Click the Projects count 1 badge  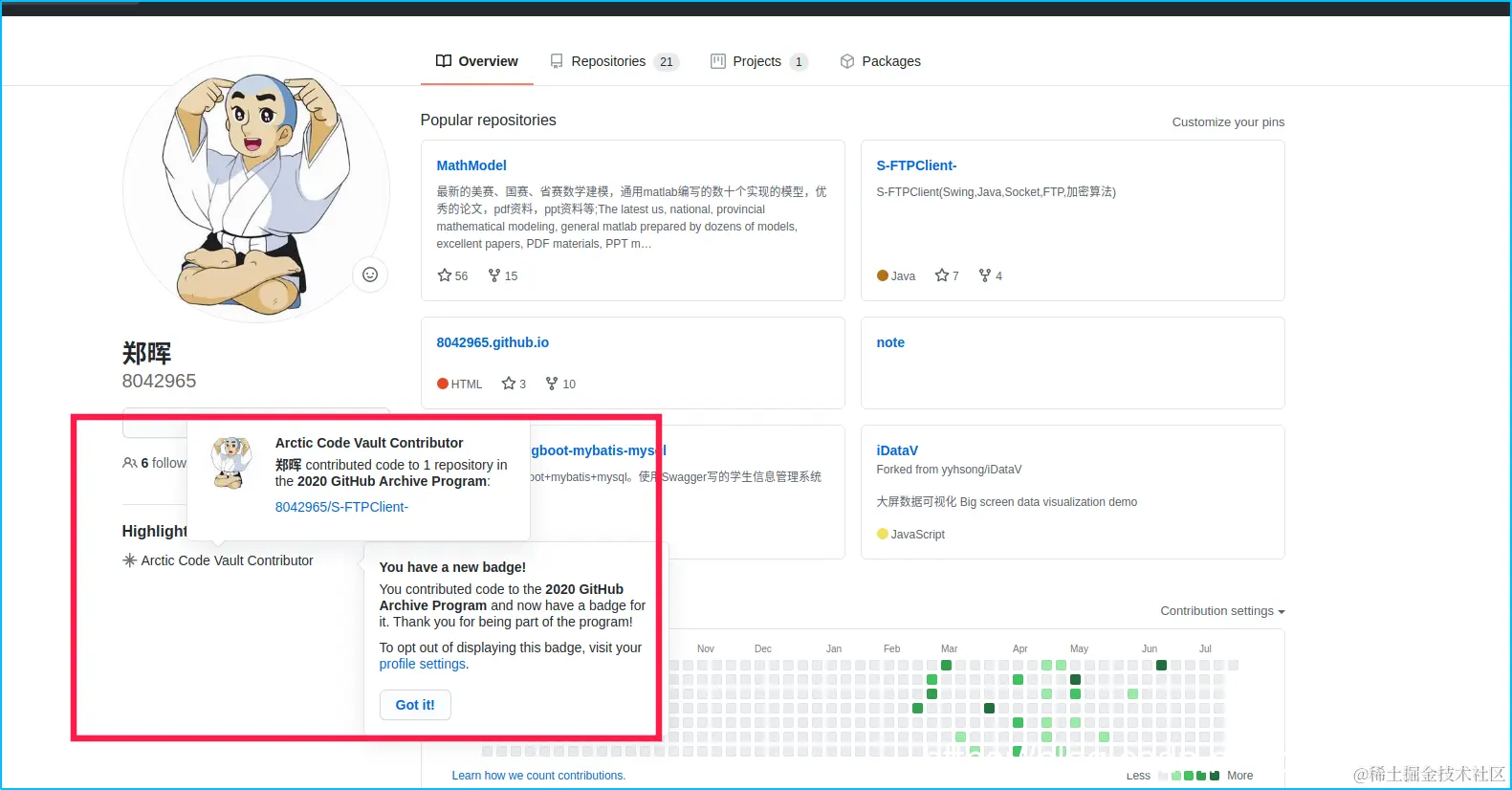pyautogui.click(x=799, y=61)
